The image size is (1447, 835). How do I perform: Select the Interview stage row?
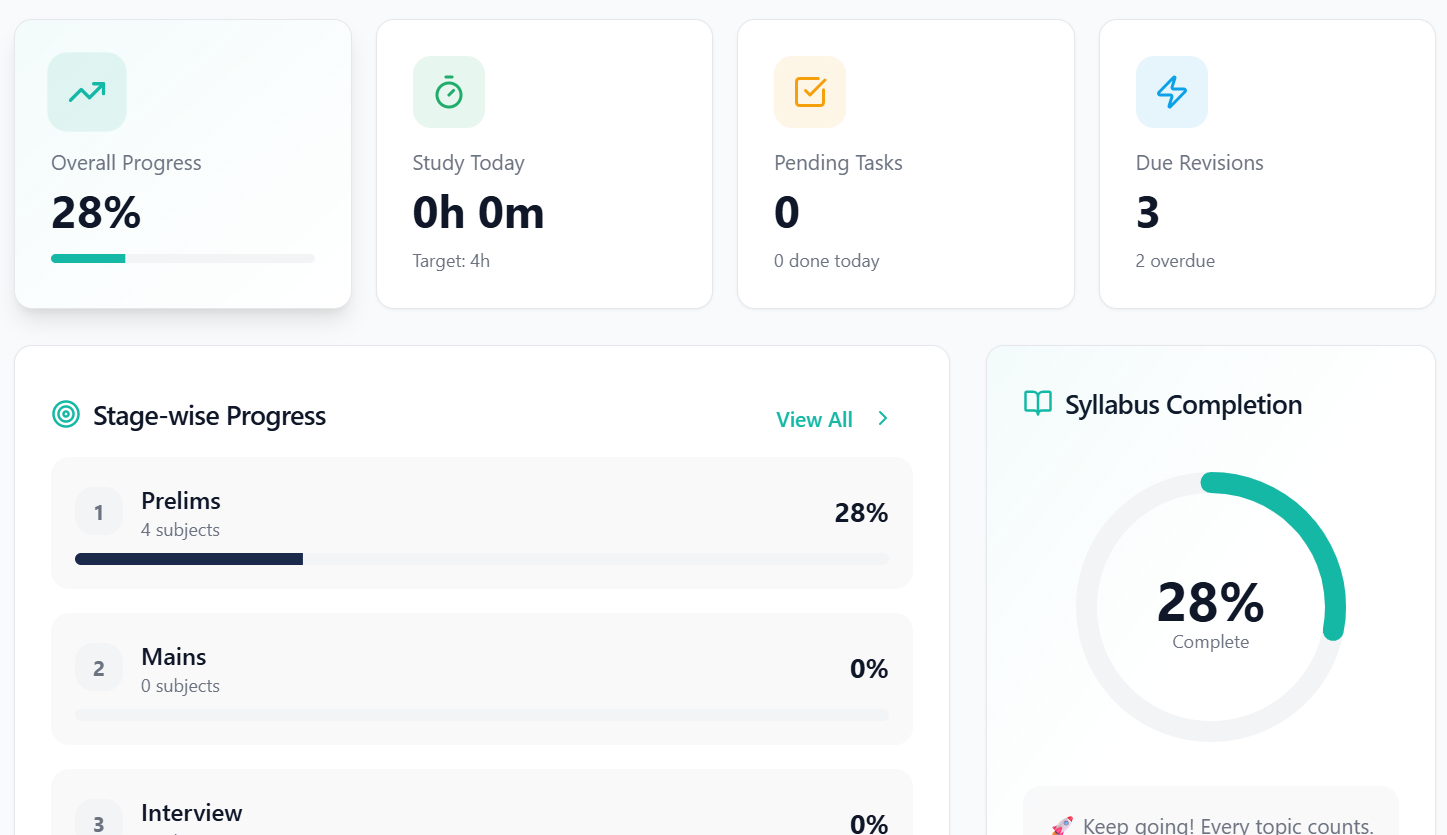481,810
